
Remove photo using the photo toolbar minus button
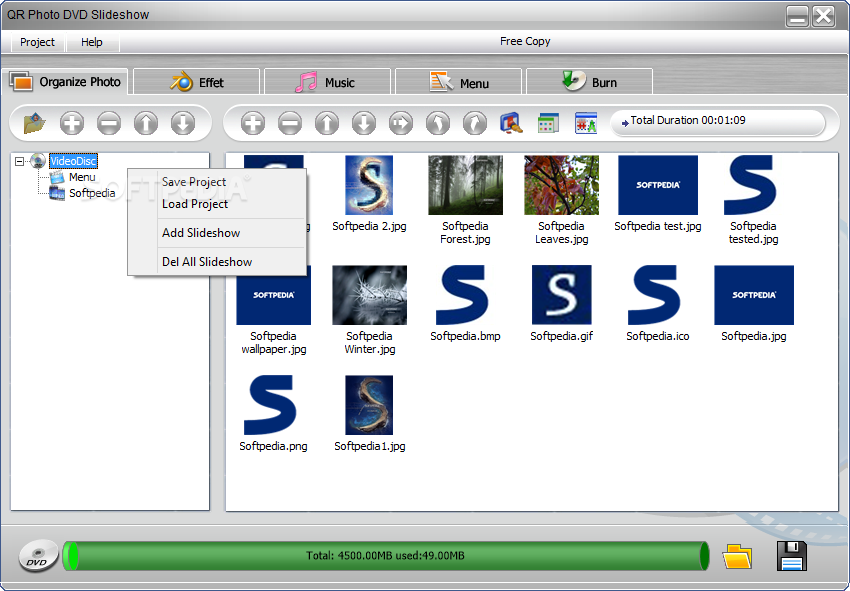pyautogui.click(x=290, y=123)
